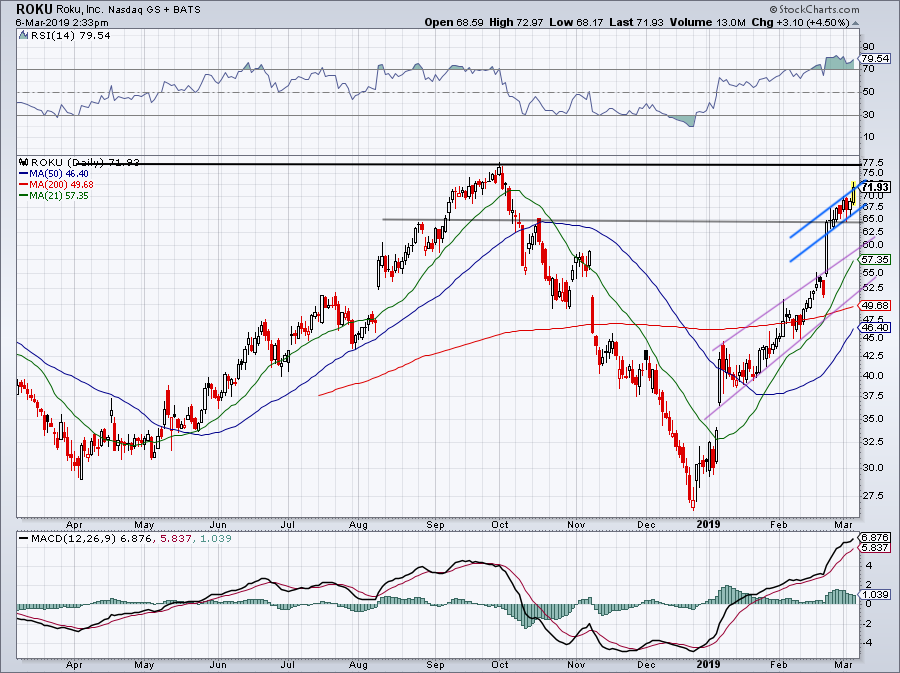The image size is (900, 673).
Task: Click the 77.5 label on the price axis
Action: [x=872, y=162]
